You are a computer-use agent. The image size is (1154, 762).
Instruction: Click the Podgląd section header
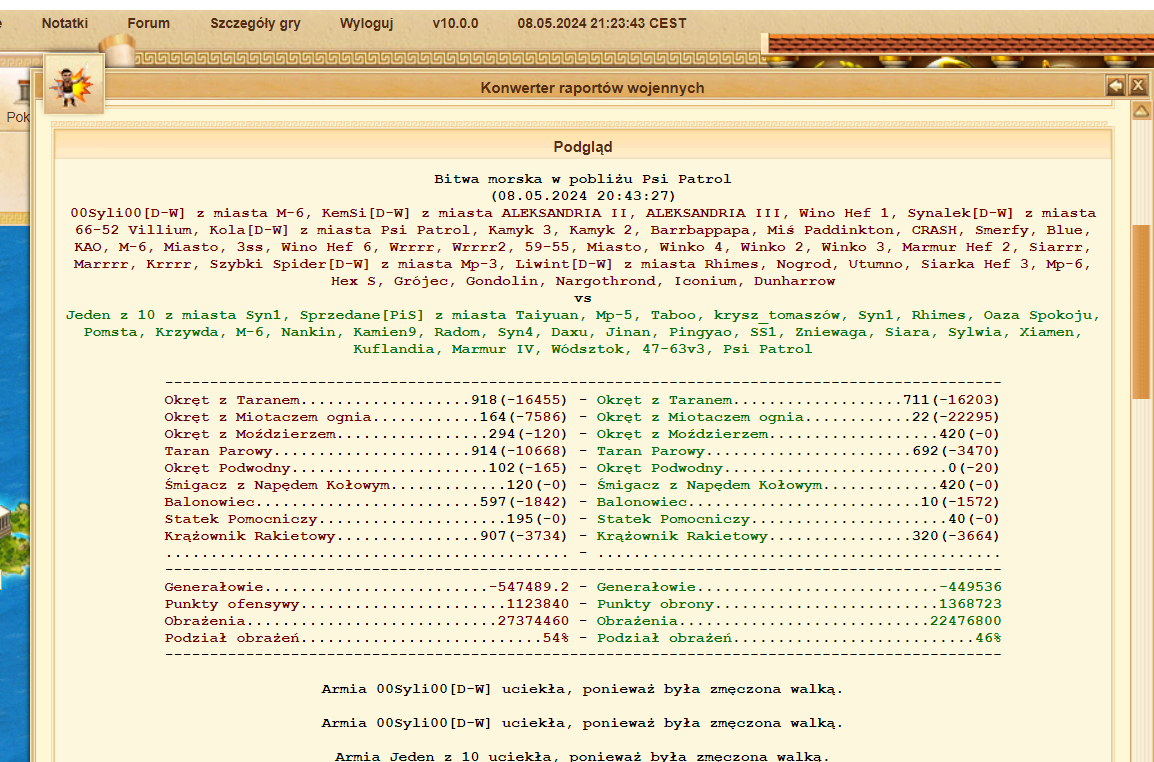pos(583,147)
